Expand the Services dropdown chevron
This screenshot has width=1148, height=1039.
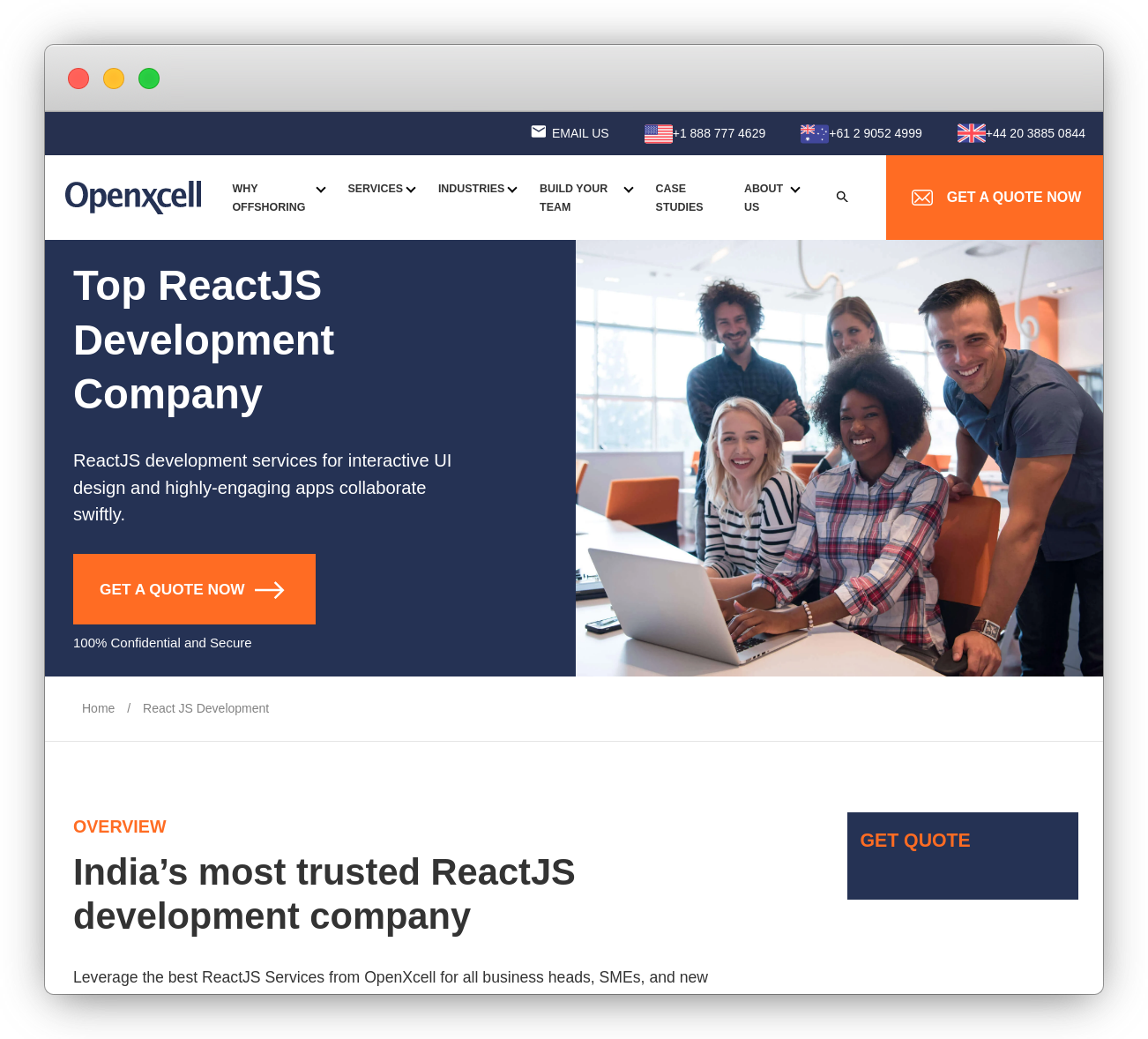tap(411, 190)
